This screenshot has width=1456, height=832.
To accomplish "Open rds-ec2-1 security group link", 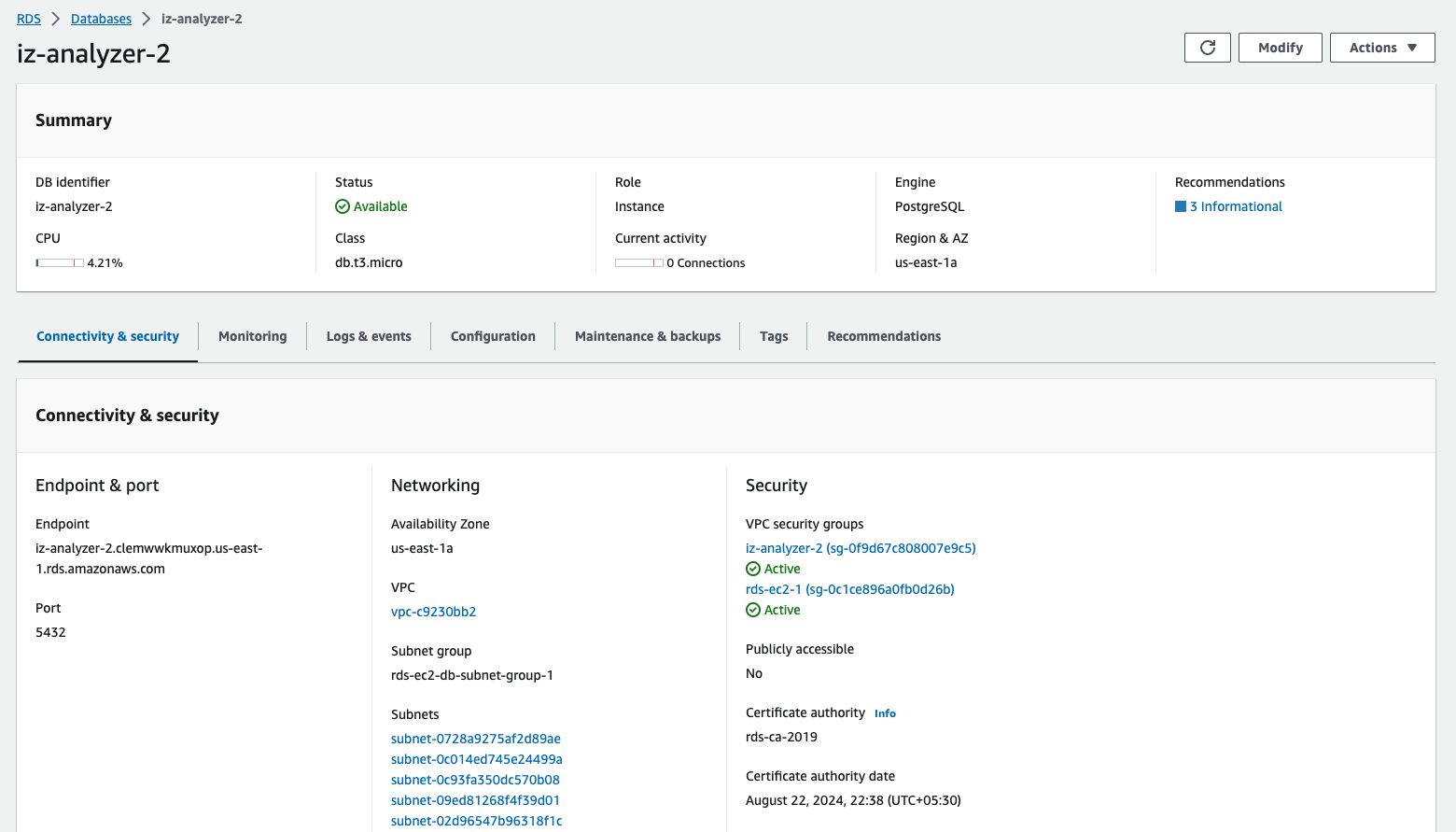I will 850,589.
